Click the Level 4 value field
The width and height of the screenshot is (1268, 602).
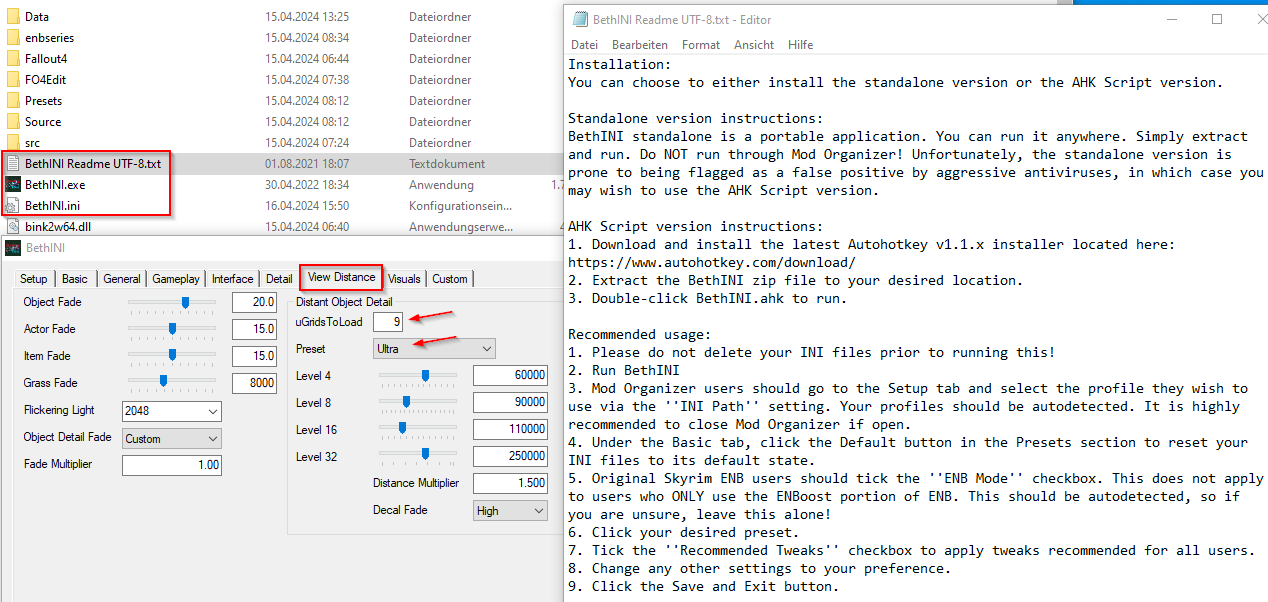510,375
